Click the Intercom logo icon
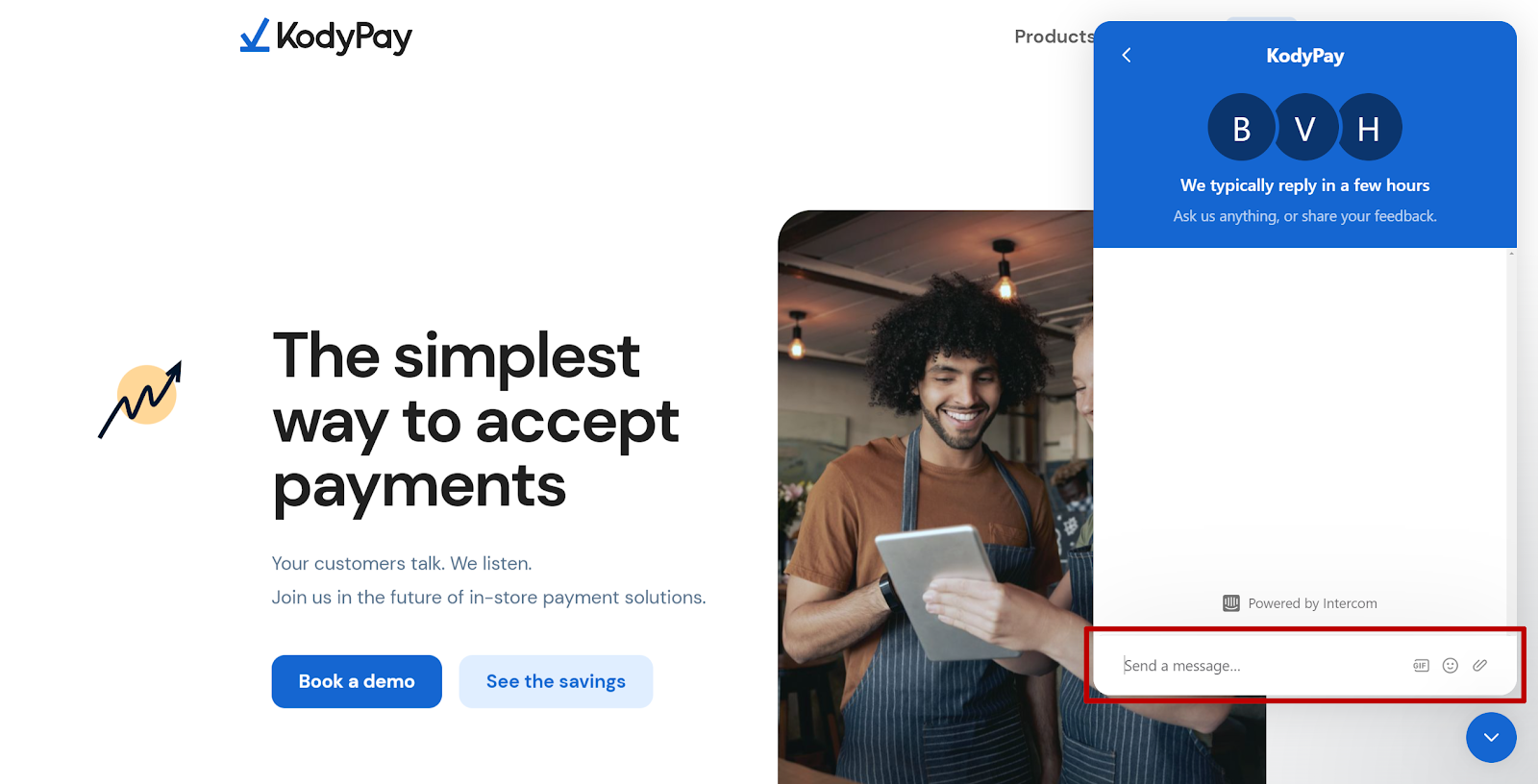The width and height of the screenshot is (1538, 784). pyautogui.click(x=1231, y=603)
